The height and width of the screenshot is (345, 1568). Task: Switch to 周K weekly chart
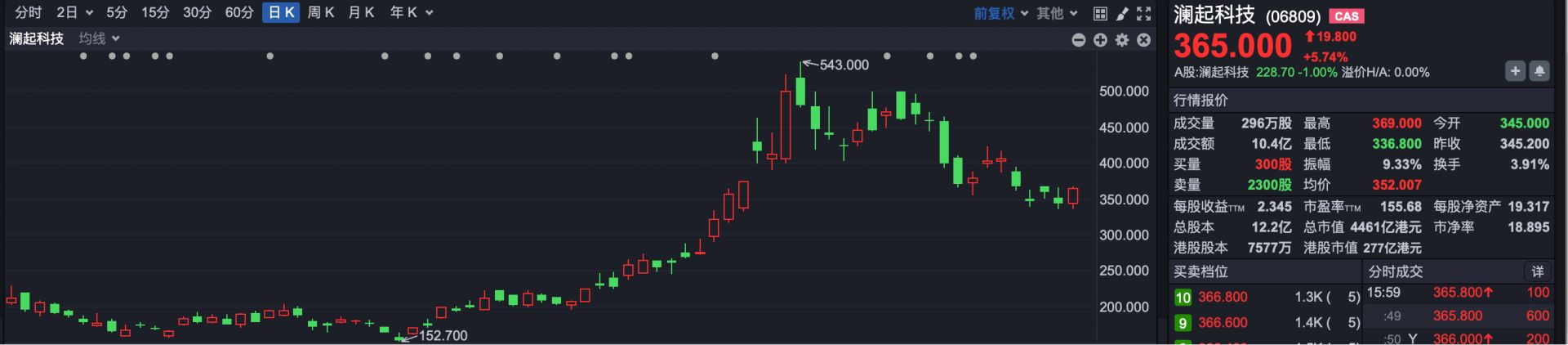point(321,13)
